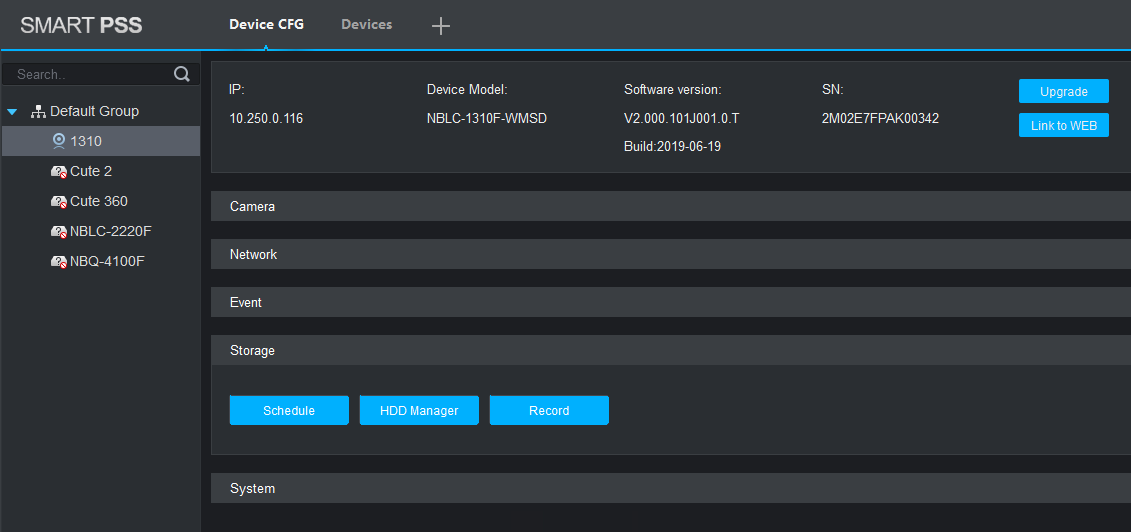Collapse the Storage section header
Image resolution: width=1131 pixels, height=532 pixels.
click(671, 350)
